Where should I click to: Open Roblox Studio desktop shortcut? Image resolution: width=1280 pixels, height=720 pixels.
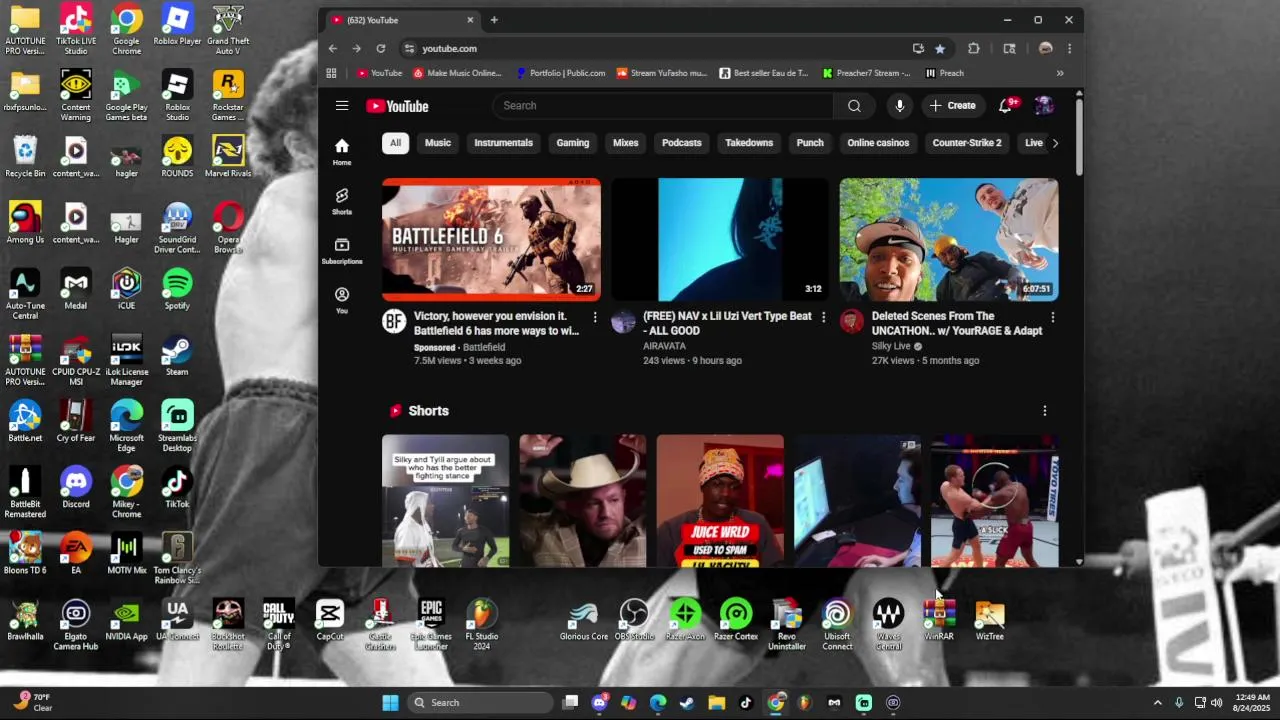(177, 96)
